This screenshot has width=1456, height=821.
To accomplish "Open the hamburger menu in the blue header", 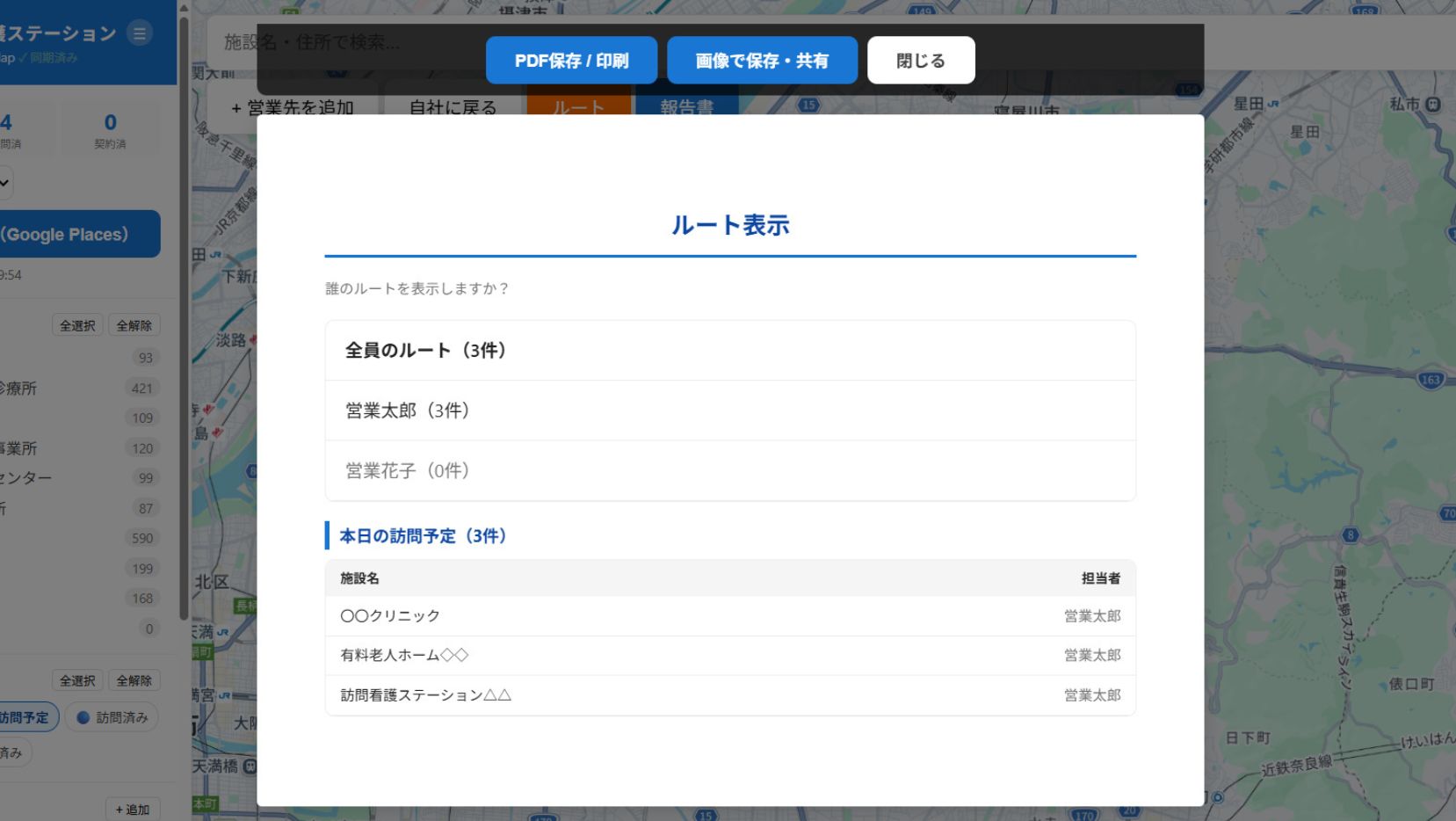I will point(138,33).
